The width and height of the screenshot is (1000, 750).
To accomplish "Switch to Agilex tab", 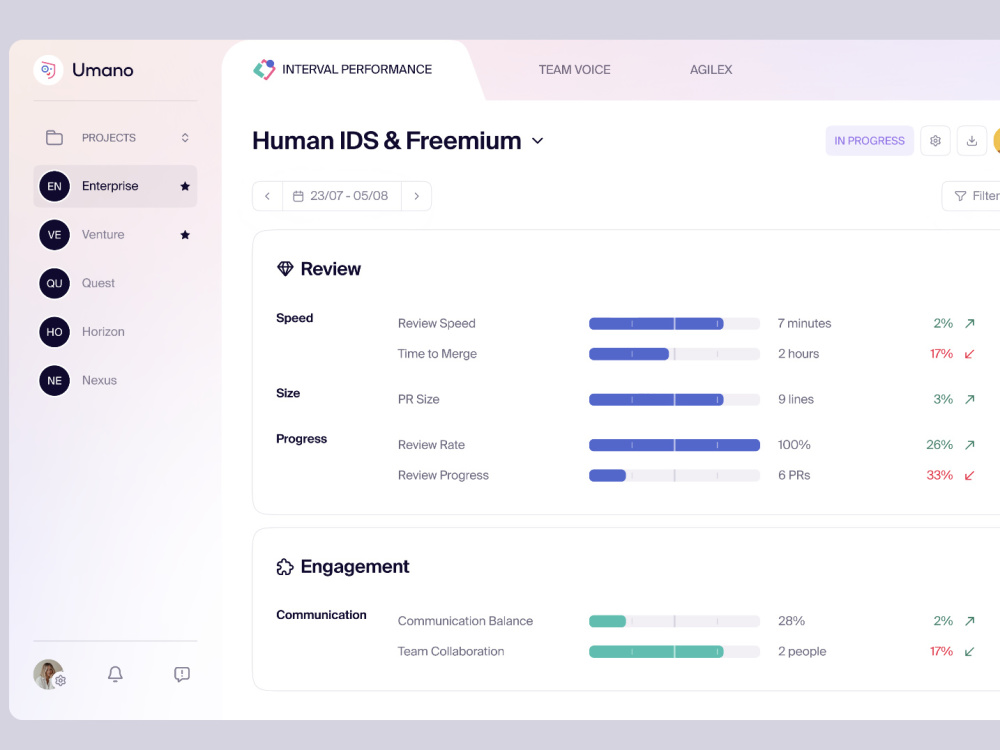I will (711, 70).
